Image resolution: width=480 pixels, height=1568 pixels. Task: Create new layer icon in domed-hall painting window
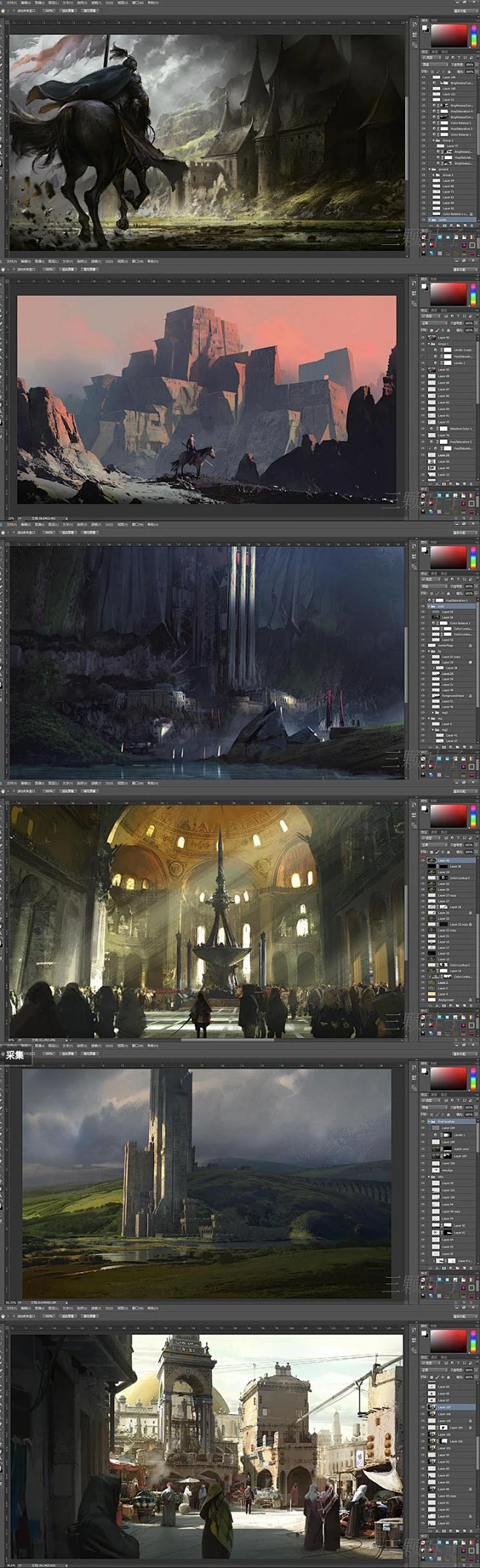(464, 1006)
